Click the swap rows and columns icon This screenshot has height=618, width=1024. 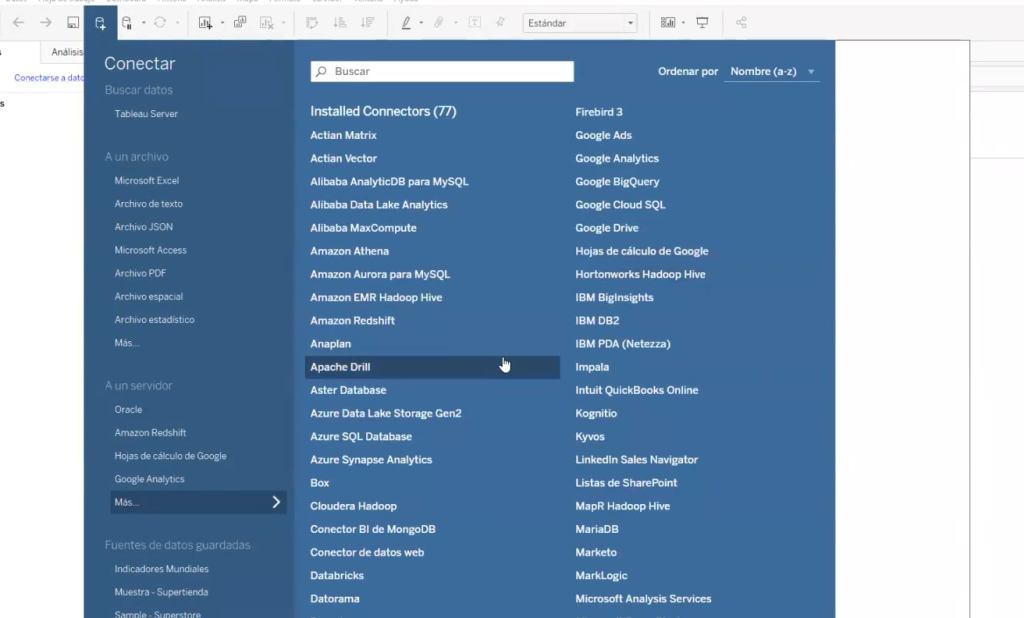[x=312, y=23]
